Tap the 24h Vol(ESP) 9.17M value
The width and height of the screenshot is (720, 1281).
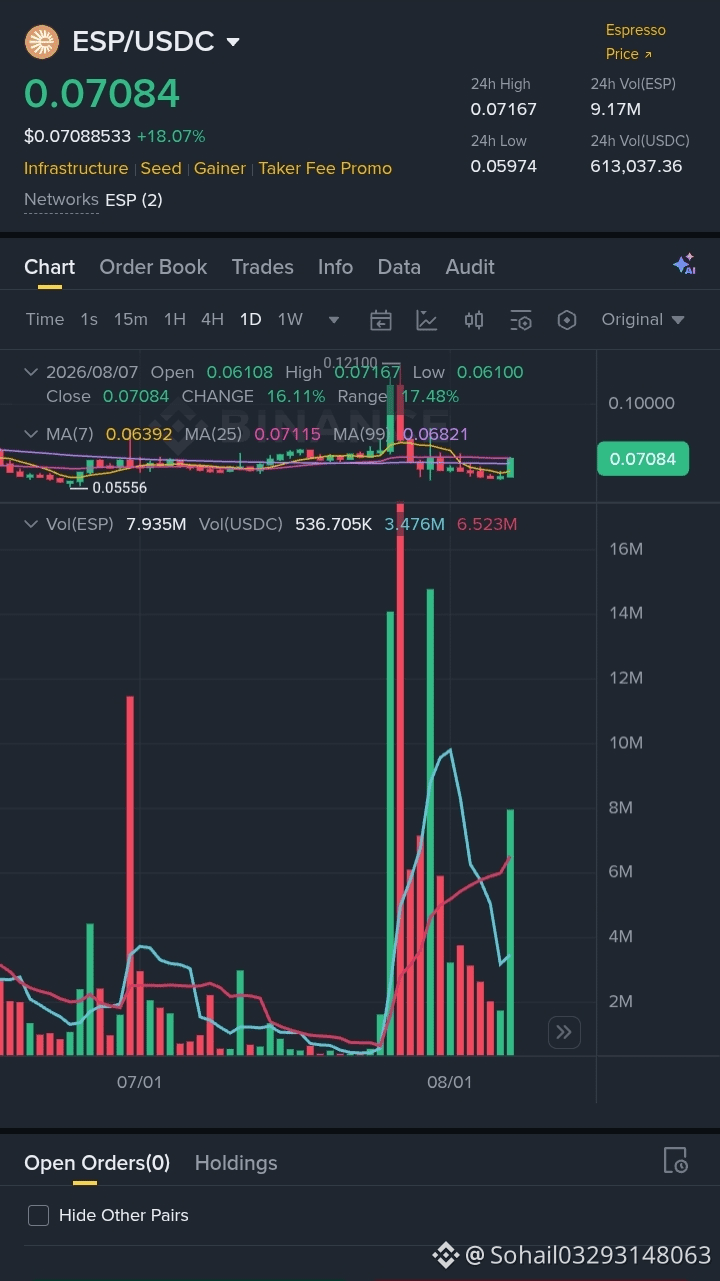(x=616, y=109)
